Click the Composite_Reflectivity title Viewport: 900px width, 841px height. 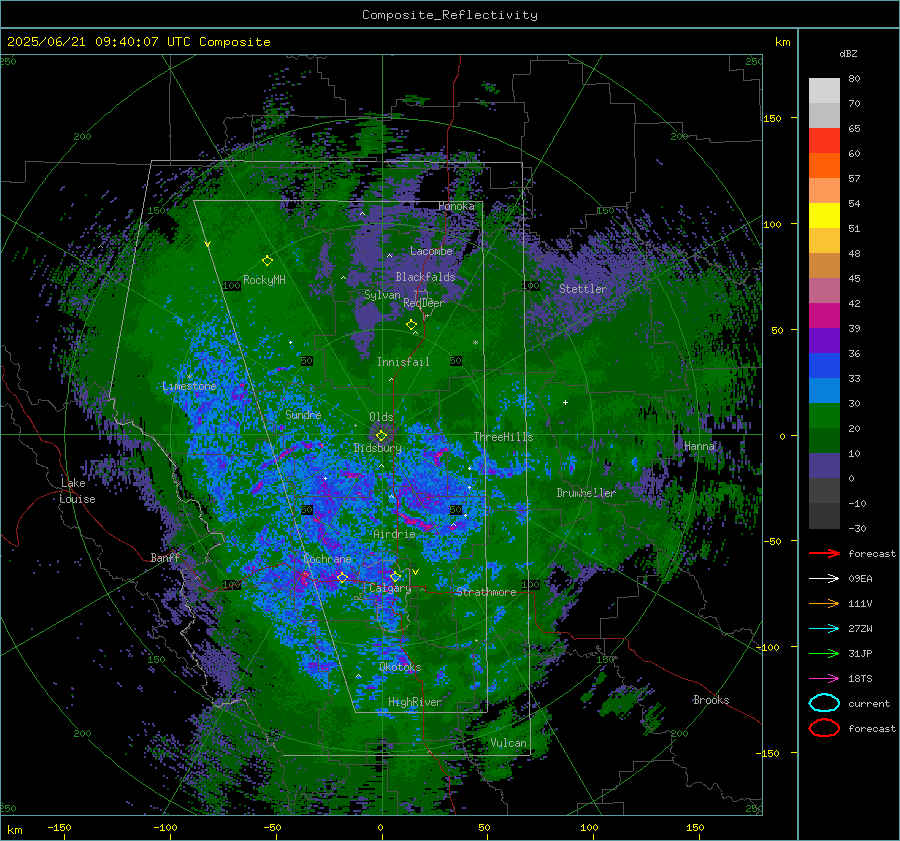pyautogui.click(x=450, y=15)
